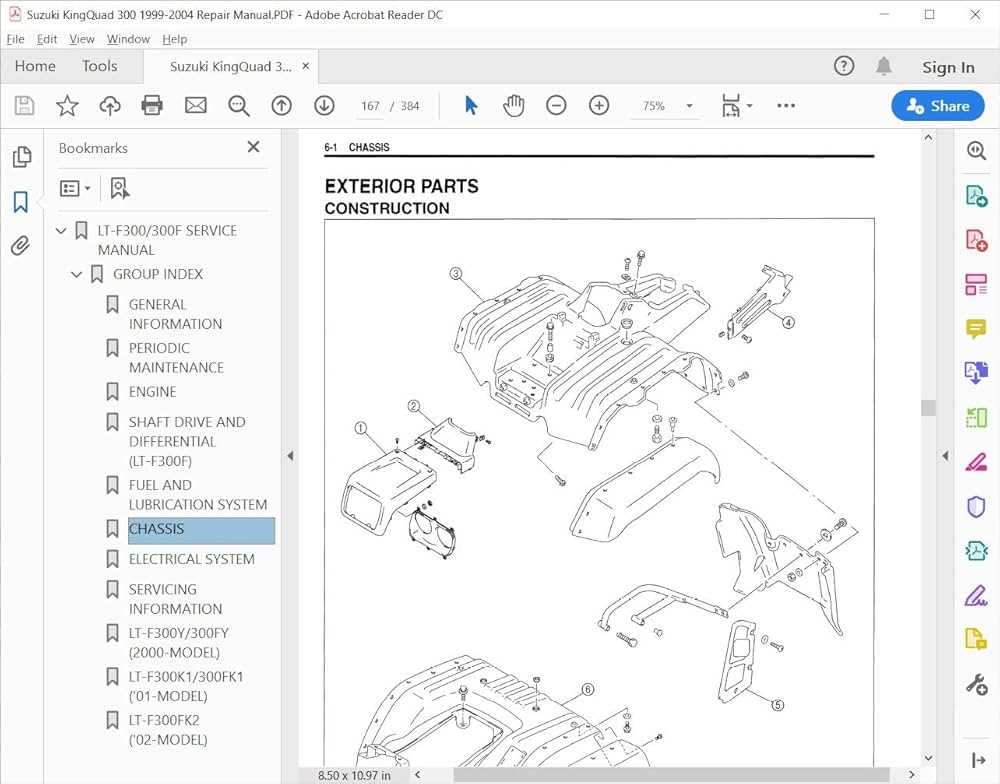Image resolution: width=1000 pixels, height=784 pixels.
Task: Open bookmark options dropdown
Action: tap(75, 188)
